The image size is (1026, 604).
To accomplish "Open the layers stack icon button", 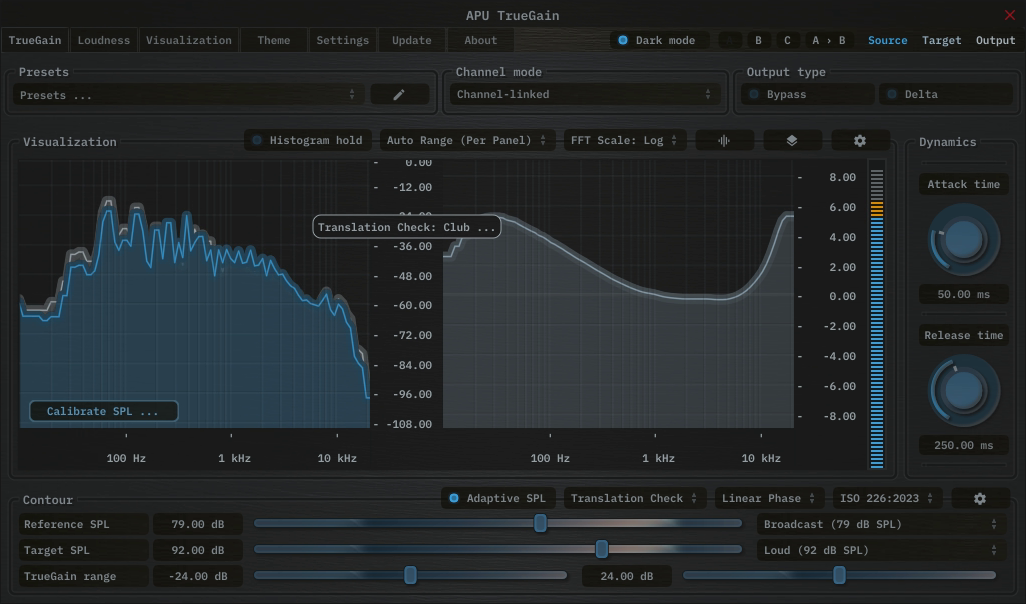I will click(x=792, y=141).
